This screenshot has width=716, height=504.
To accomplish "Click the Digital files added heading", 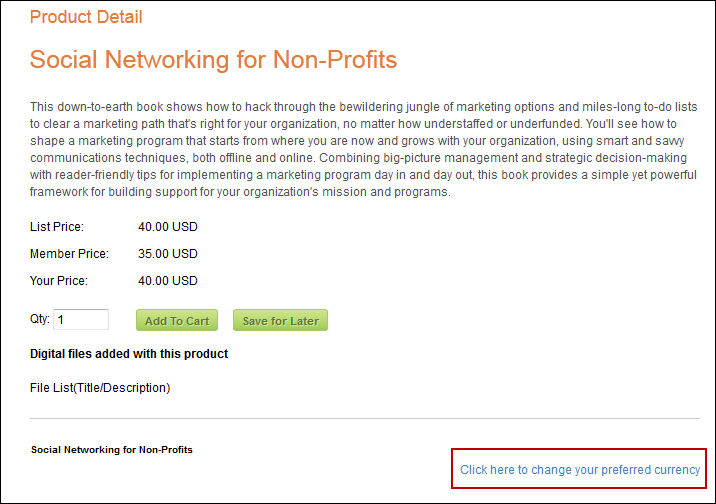I will [129, 354].
